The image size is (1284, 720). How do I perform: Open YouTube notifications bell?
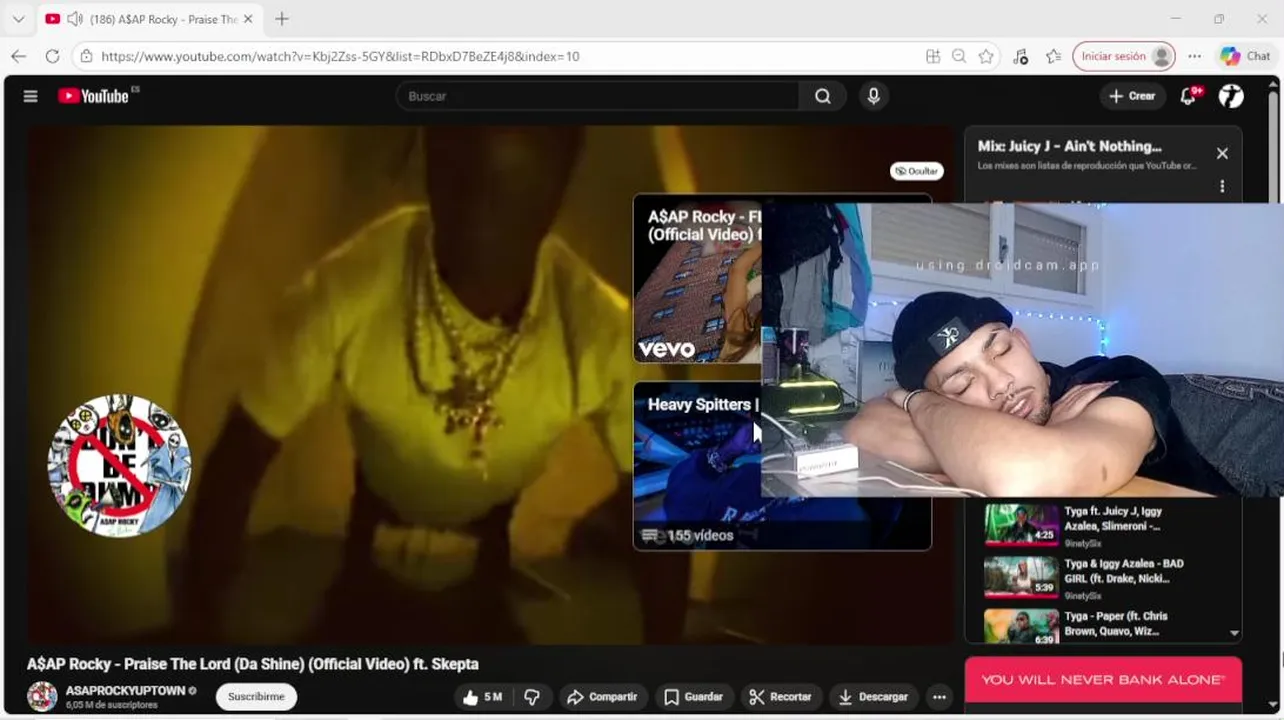tap(1188, 96)
